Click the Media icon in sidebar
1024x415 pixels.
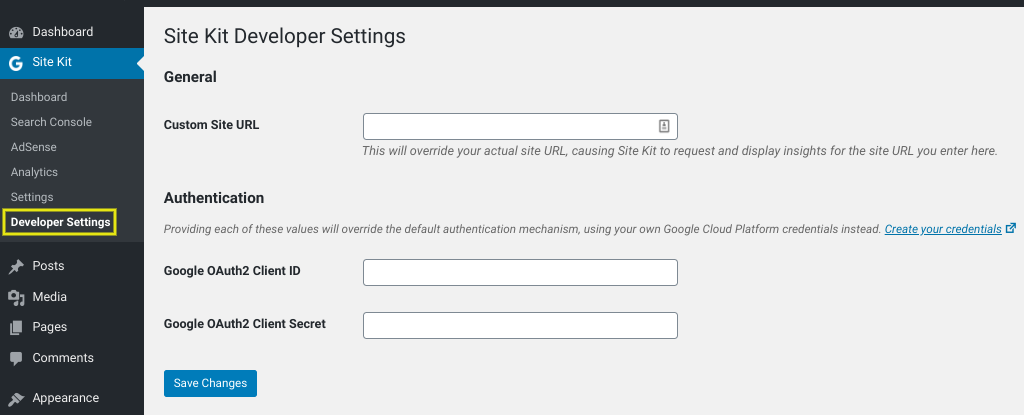[16, 297]
